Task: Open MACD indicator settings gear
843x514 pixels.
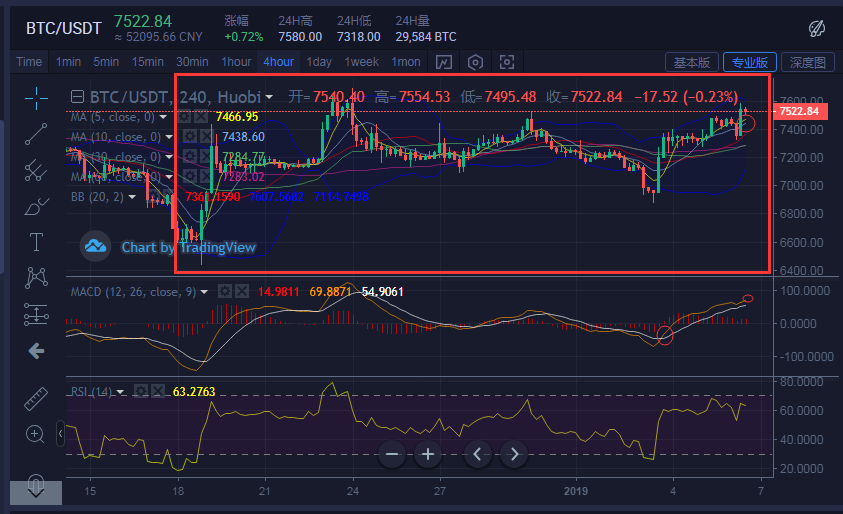Action: coord(225,291)
